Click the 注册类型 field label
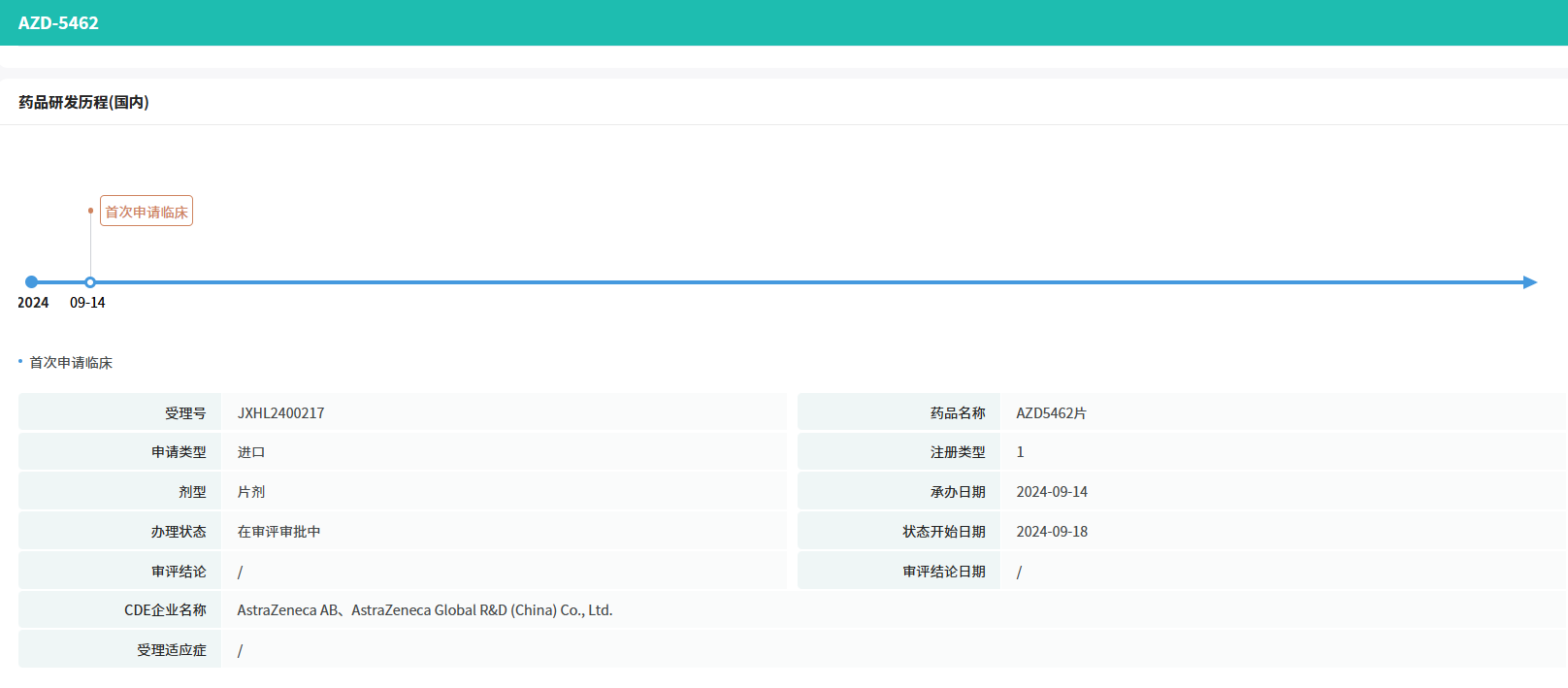The width and height of the screenshot is (1568, 688). (x=957, y=452)
